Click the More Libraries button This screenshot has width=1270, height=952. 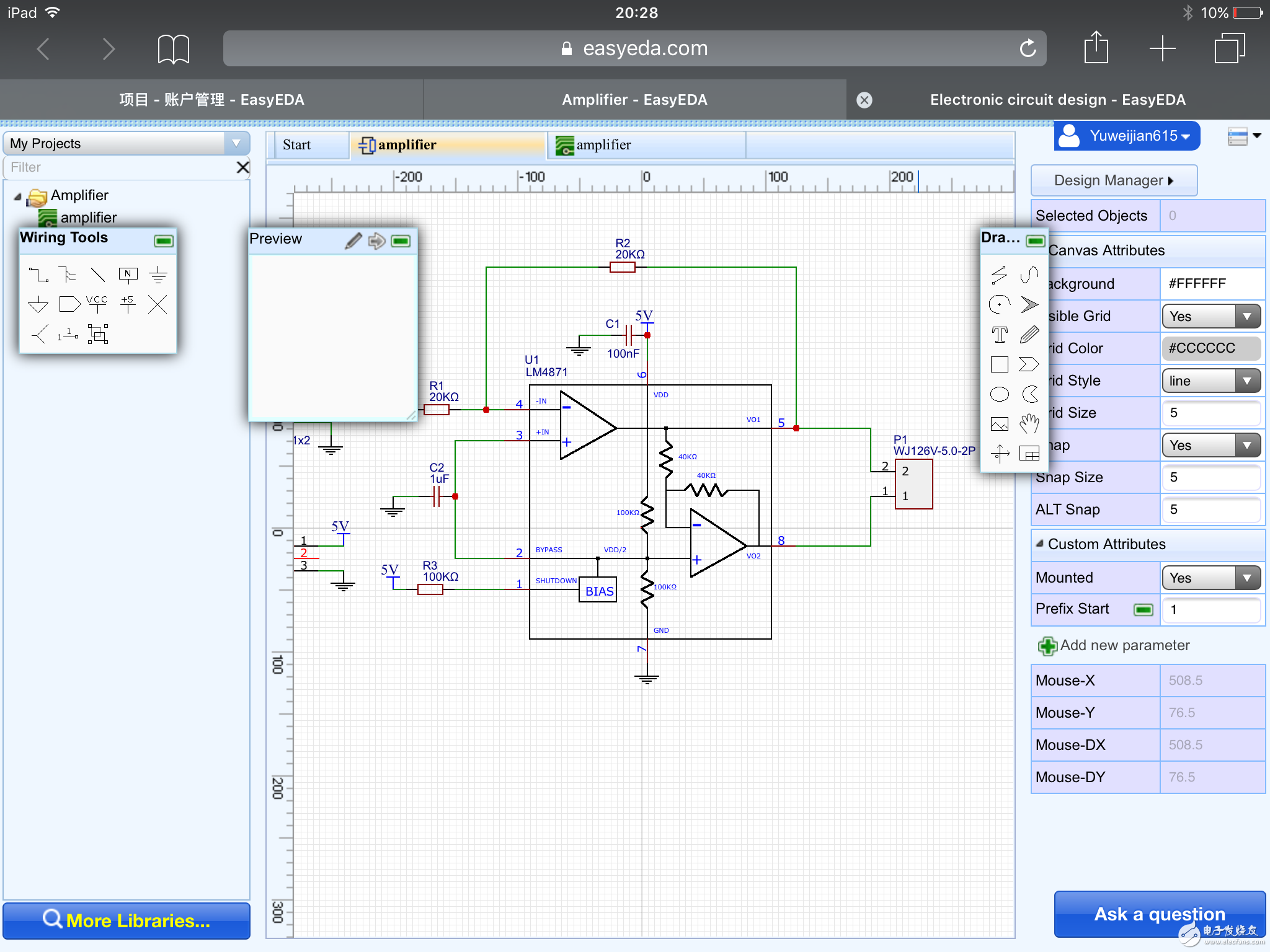point(127,920)
